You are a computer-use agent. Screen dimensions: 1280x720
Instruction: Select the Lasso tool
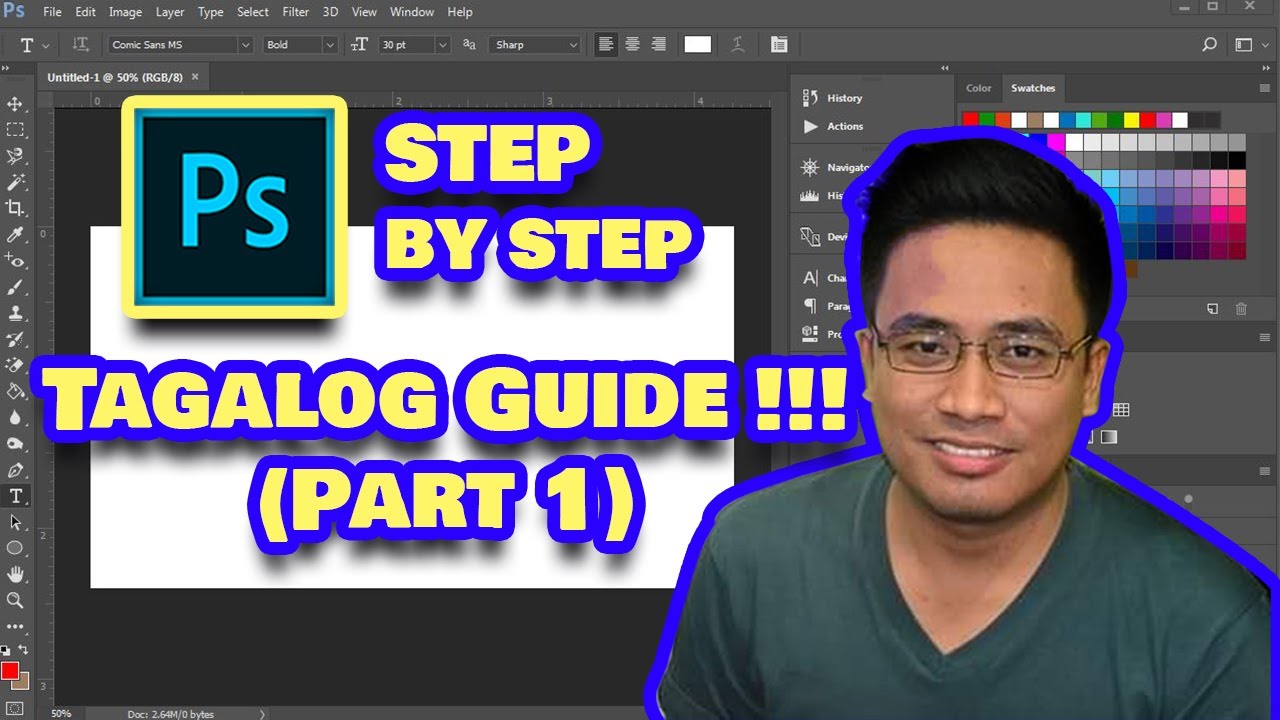point(15,156)
